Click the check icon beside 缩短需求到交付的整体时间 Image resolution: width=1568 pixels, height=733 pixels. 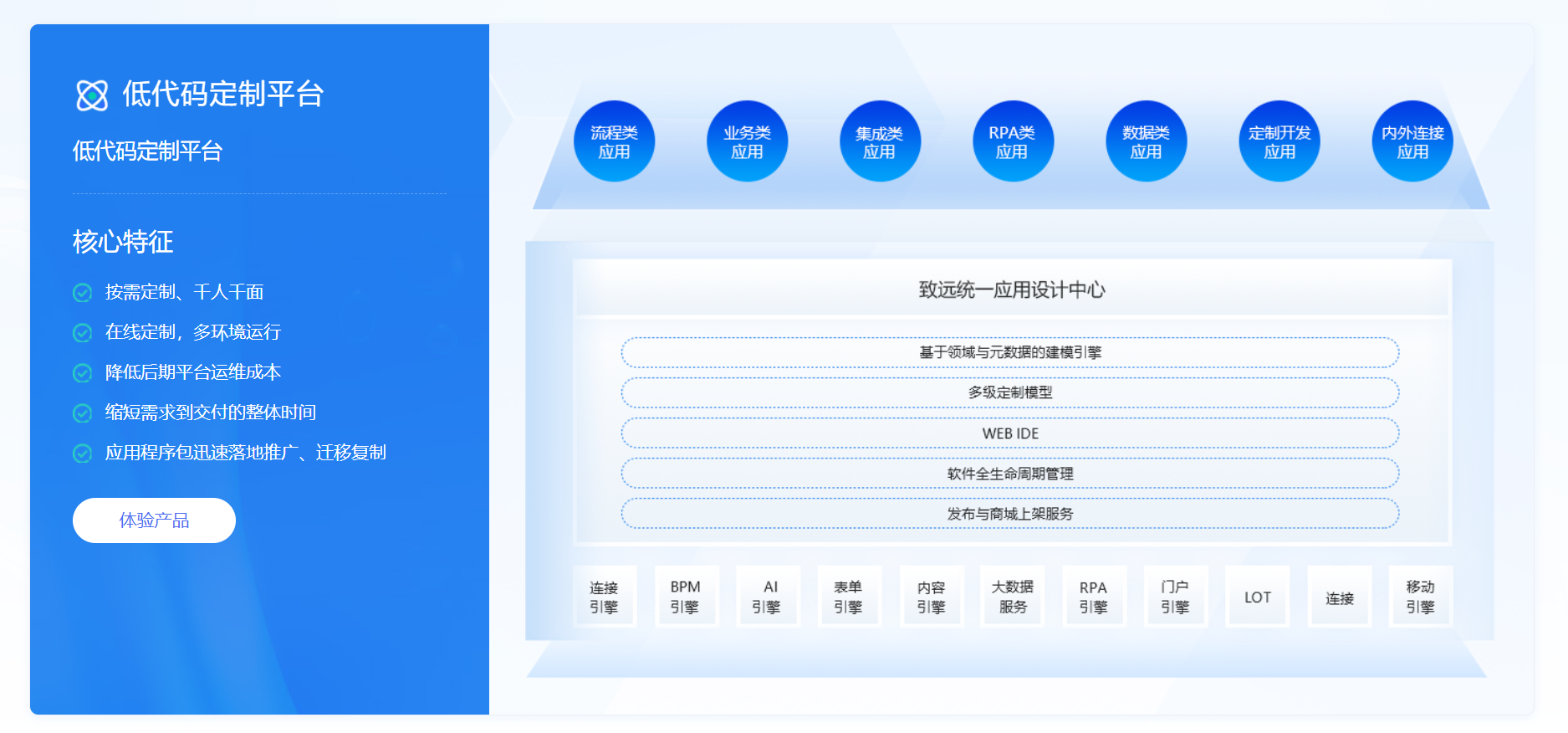82,413
